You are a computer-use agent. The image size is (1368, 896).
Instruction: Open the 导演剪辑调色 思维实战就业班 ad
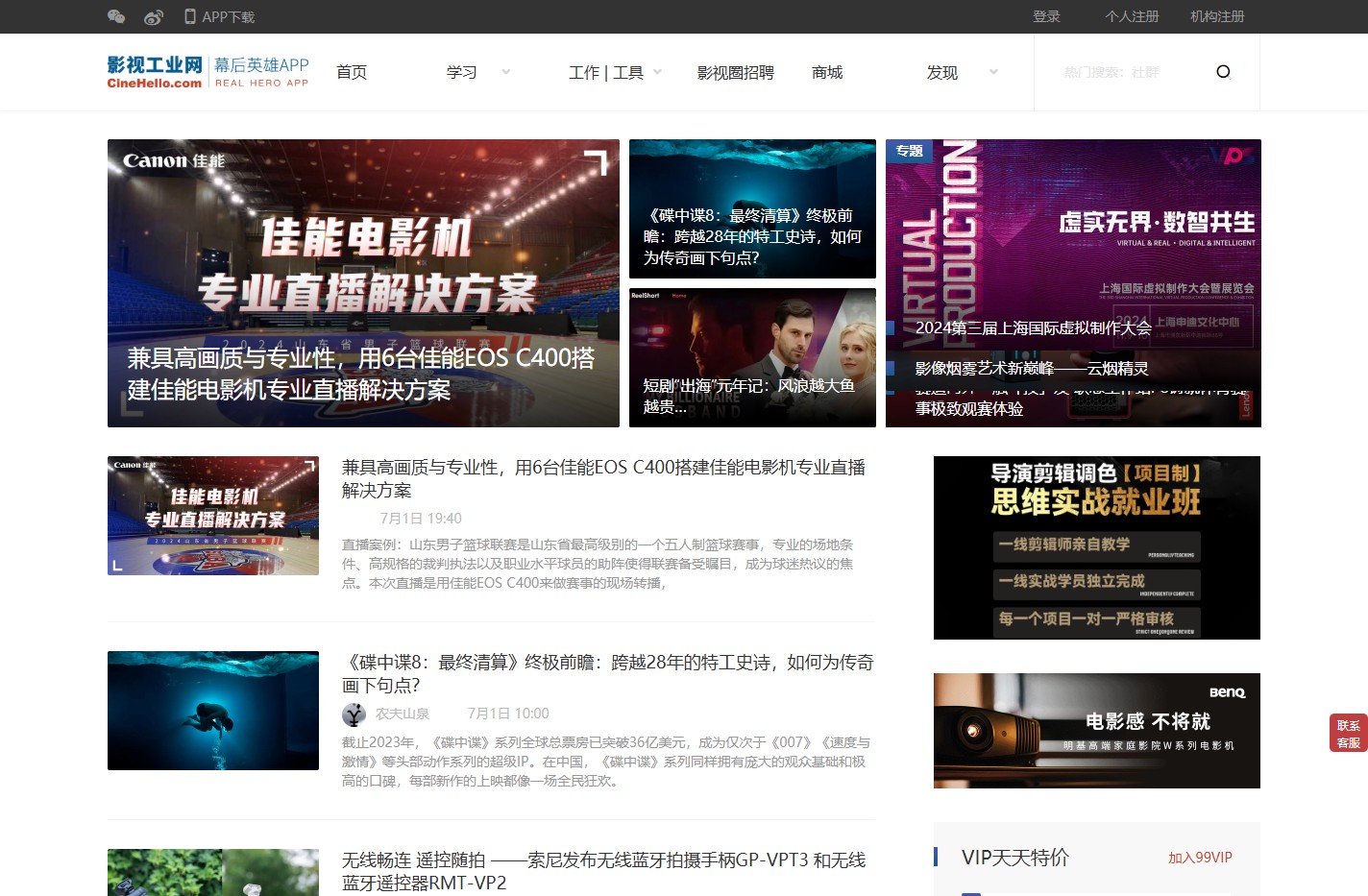coord(1097,547)
